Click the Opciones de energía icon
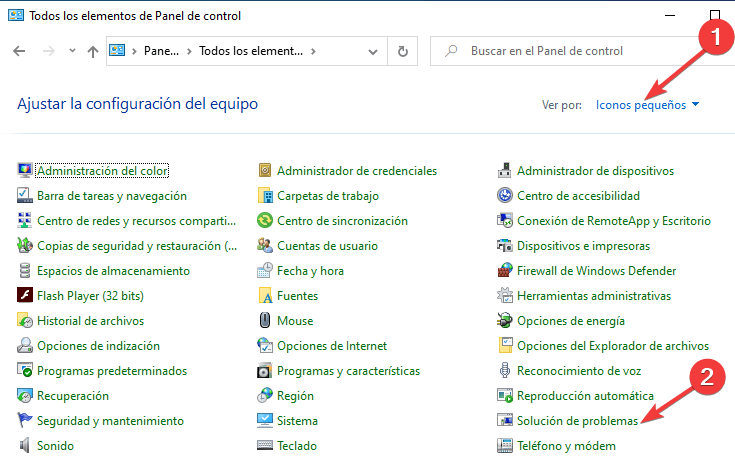 click(505, 320)
